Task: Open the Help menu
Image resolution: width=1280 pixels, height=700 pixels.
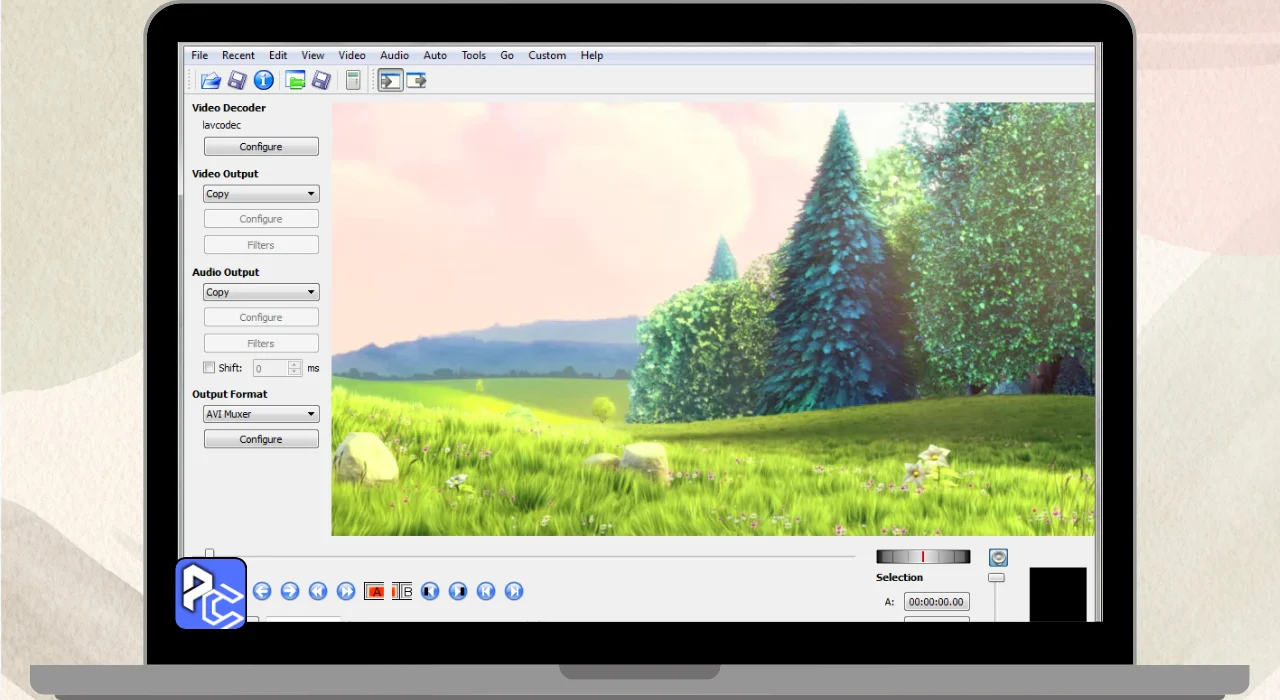Action: pos(592,55)
